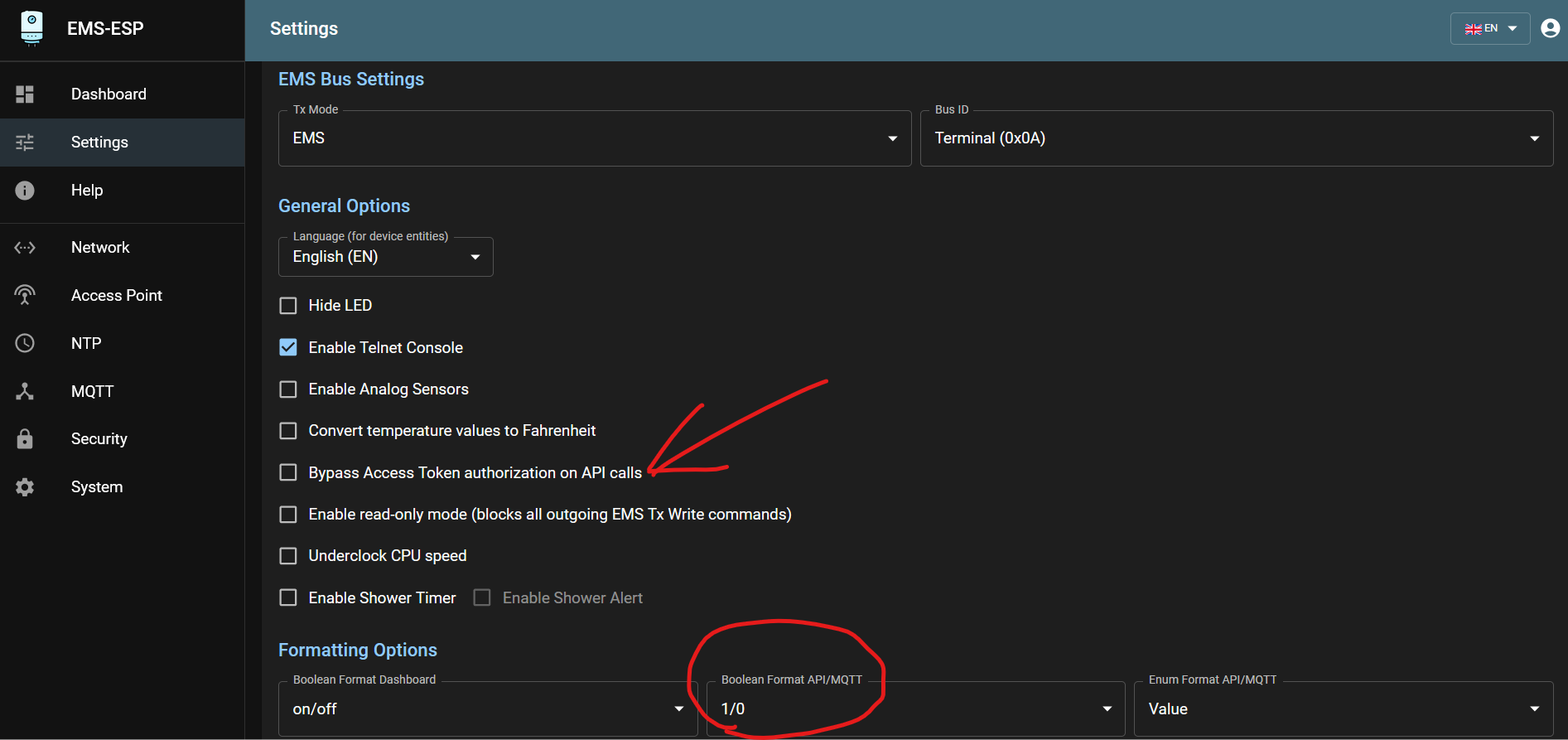
Task: Open the user account profile icon
Action: click(x=1550, y=28)
